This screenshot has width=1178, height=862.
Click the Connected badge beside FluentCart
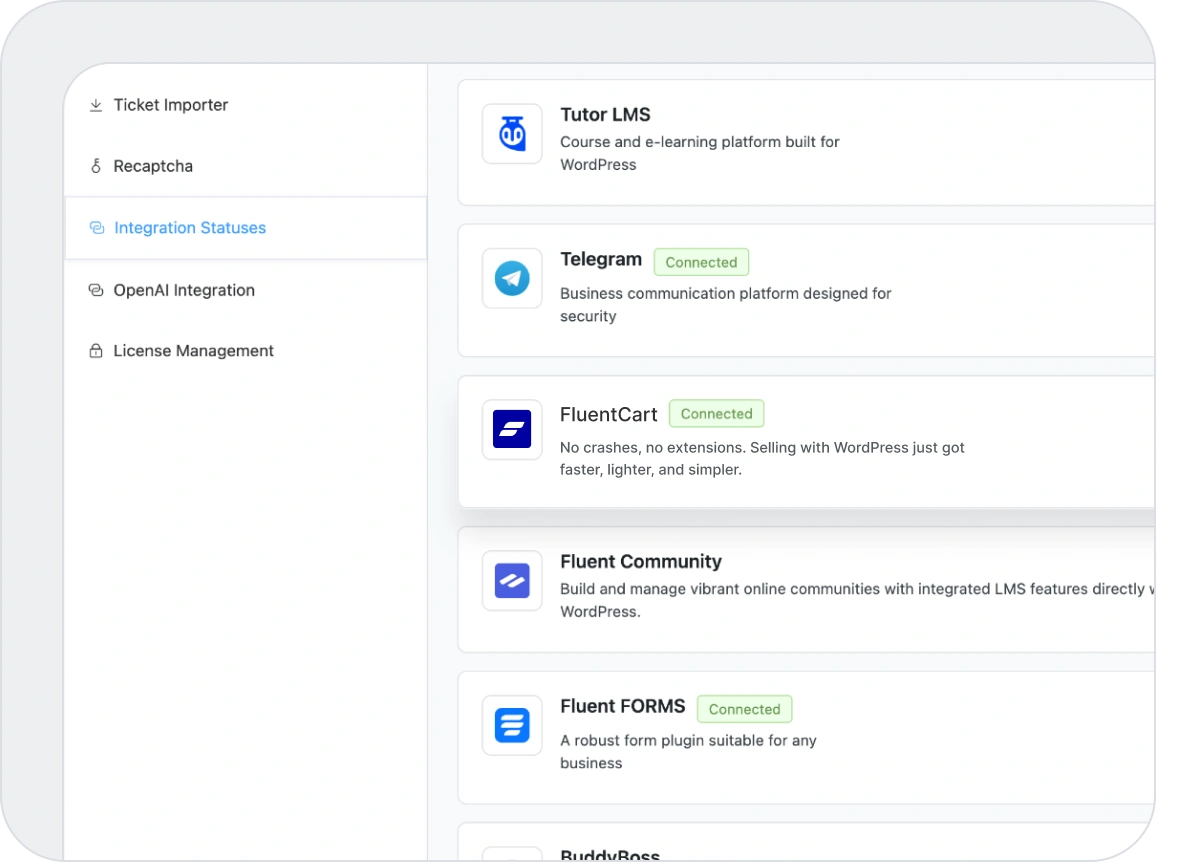(x=716, y=414)
